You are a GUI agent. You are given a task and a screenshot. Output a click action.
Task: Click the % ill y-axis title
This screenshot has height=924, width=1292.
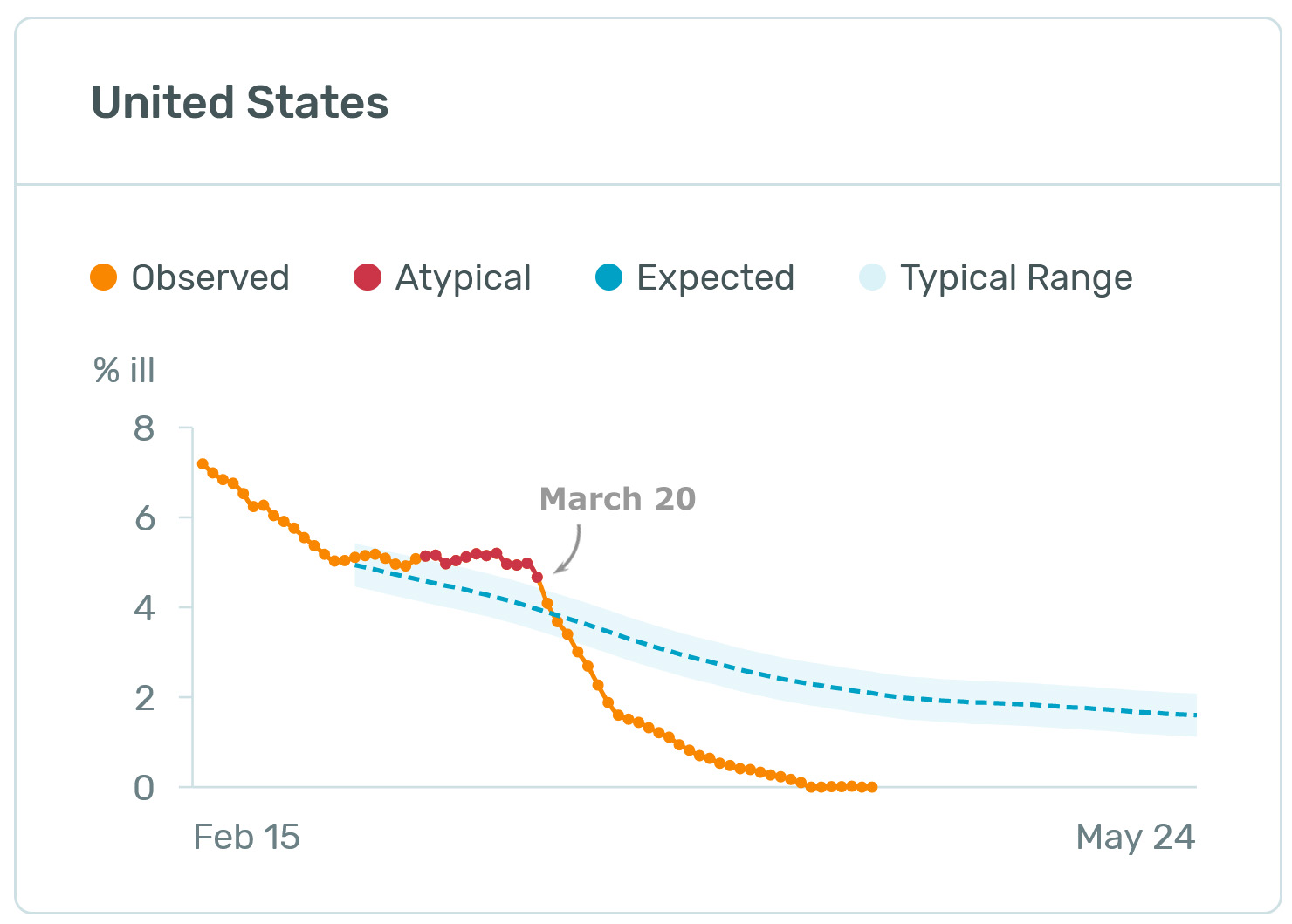[124, 370]
